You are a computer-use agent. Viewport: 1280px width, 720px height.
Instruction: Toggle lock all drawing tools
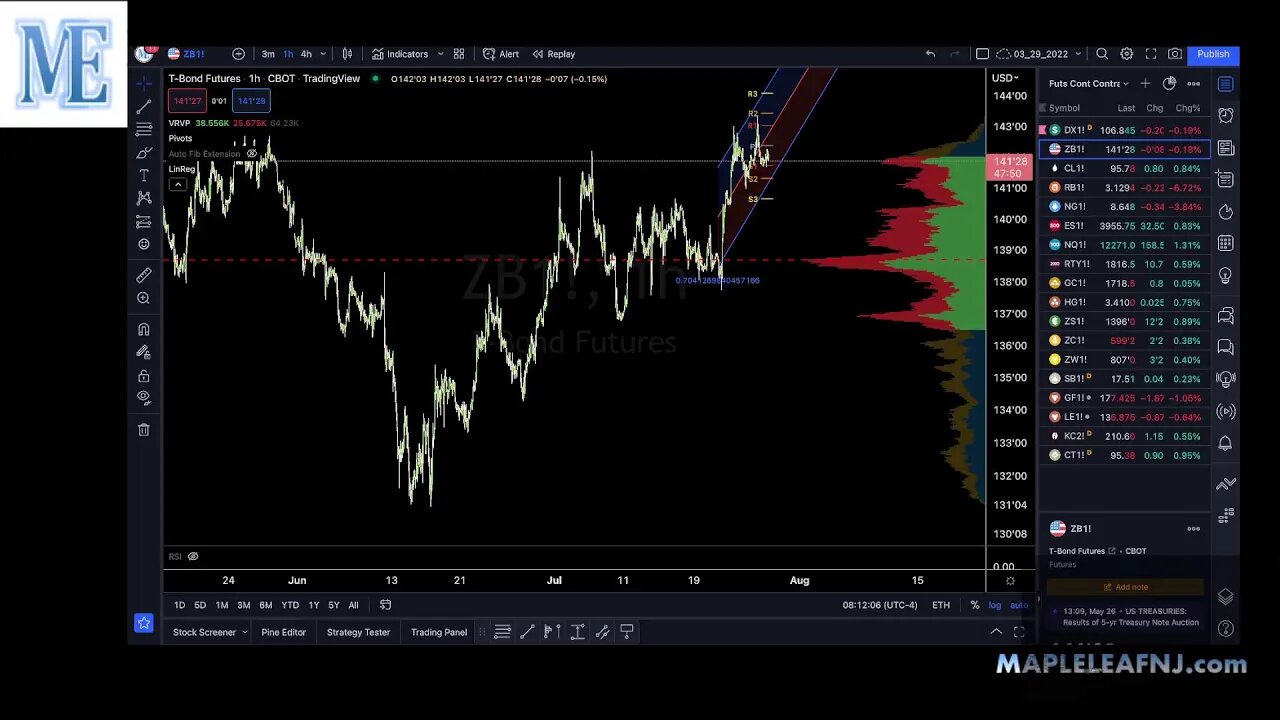[144, 376]
